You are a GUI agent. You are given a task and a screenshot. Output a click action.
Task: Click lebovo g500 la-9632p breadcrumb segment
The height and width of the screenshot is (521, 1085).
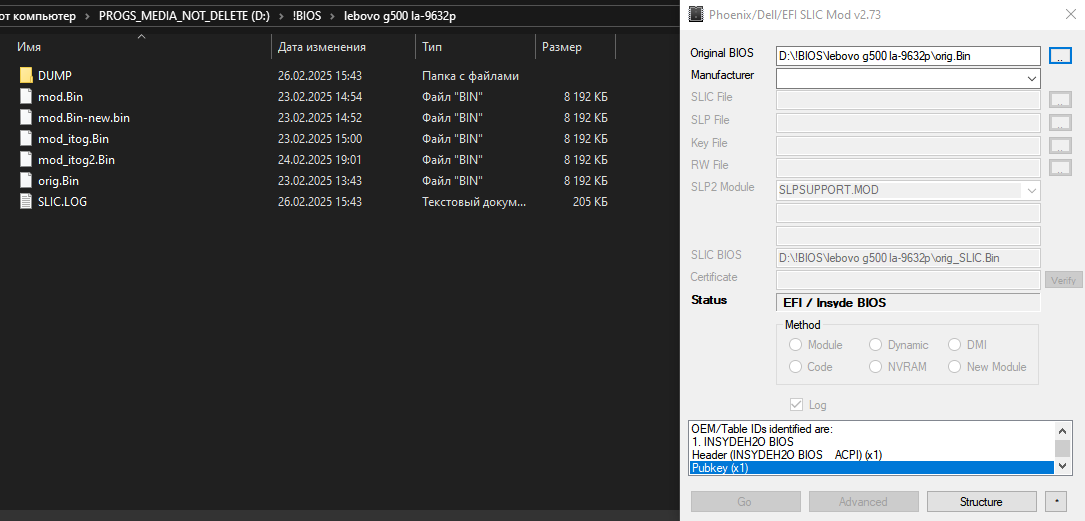point(400,16)
